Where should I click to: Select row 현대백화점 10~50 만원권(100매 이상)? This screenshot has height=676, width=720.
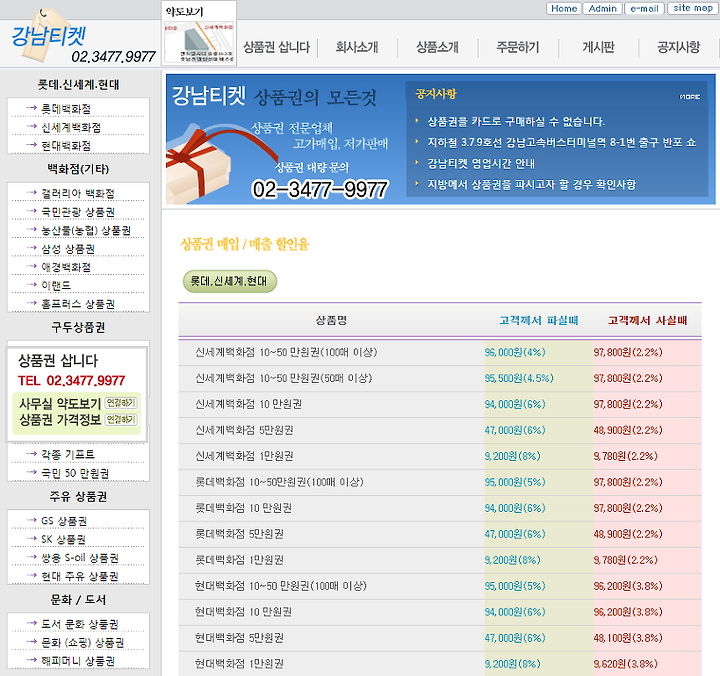point(440,586)
